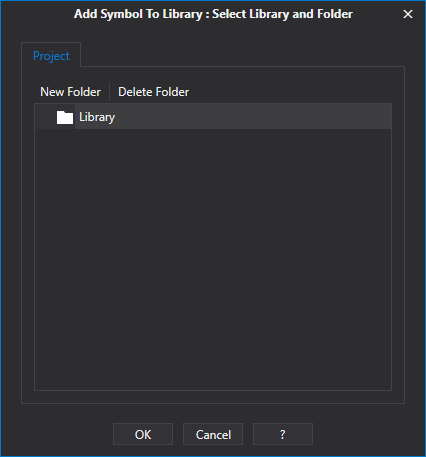Create a folder using New Folder

(x=70, y=92)
